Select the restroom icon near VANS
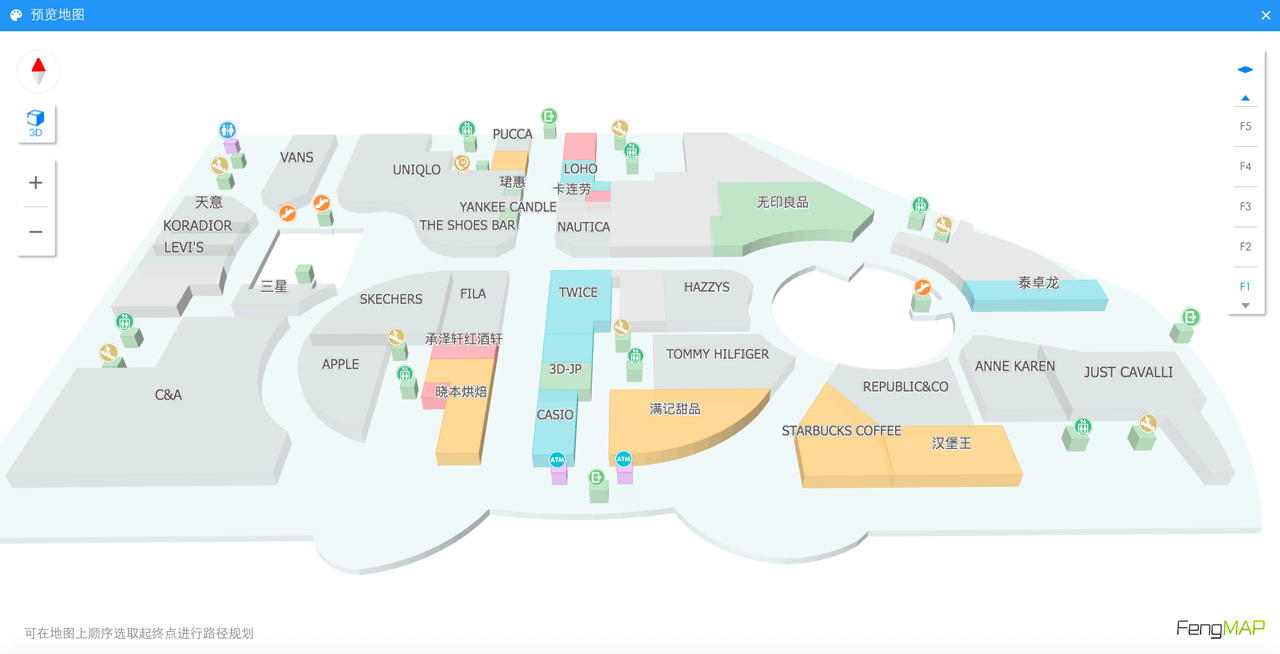Image resolution: width=1280 pixels, height=654 pixels. 228,130
